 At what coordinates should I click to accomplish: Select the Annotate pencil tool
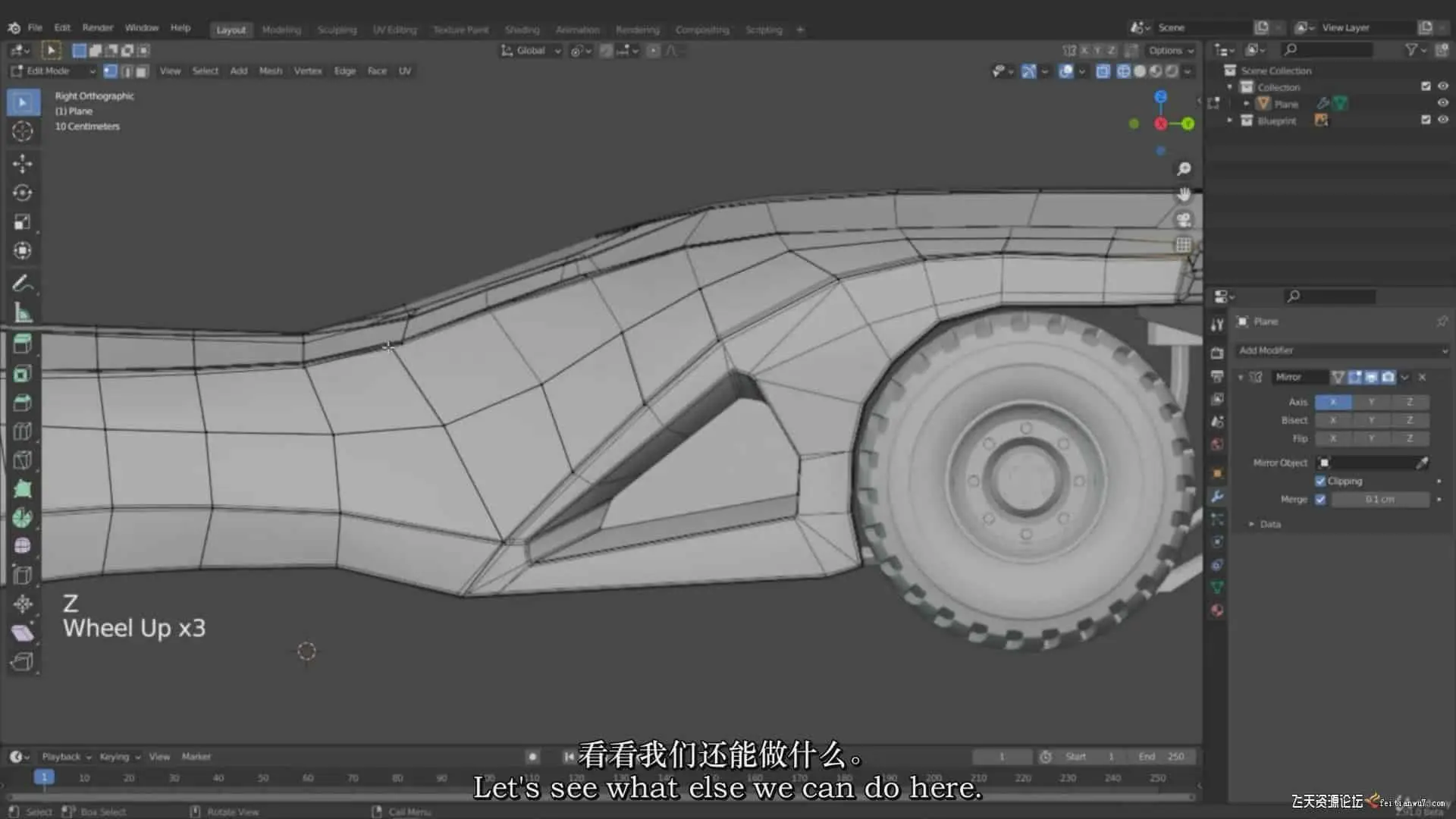[x=22, y=284]
